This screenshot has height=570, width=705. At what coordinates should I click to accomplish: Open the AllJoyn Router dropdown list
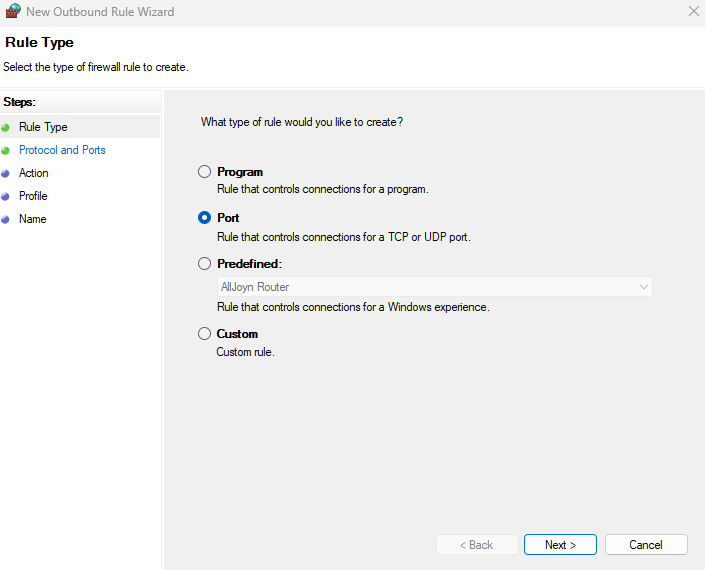point(434,287)
